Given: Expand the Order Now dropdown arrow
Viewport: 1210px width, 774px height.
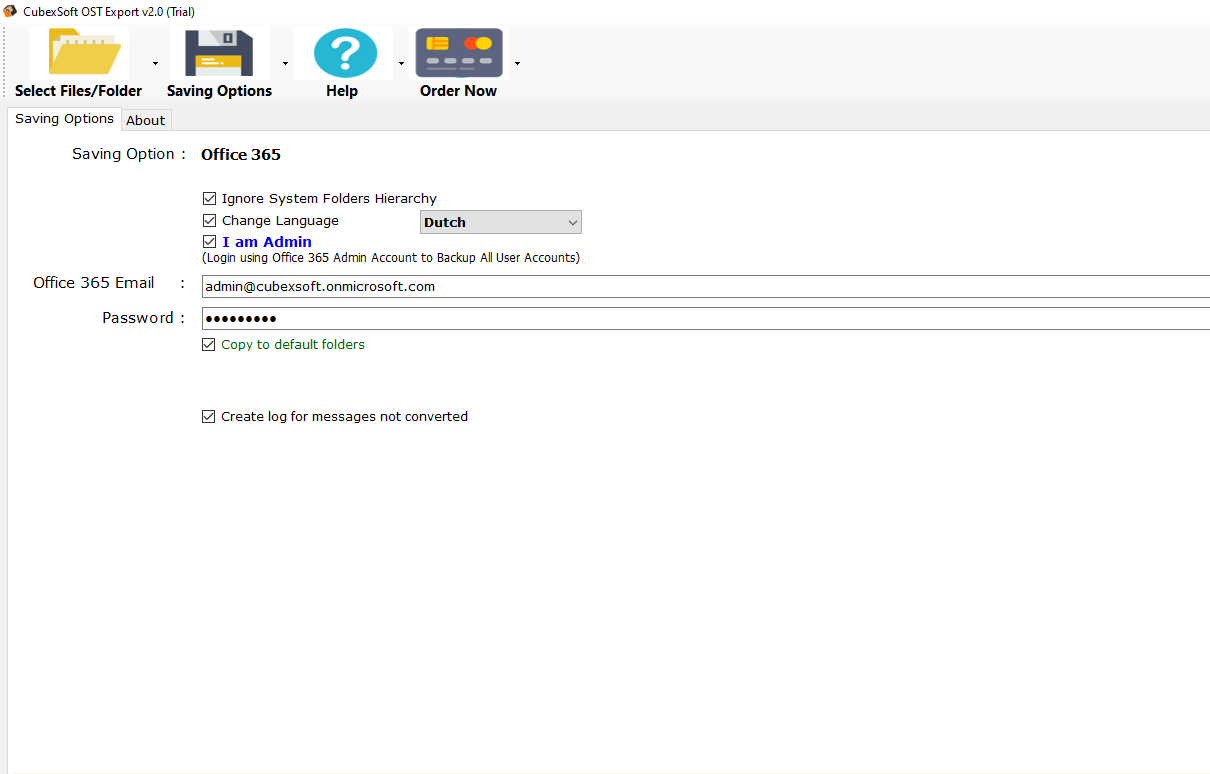Looking at the screenshot, I should 517,64.
